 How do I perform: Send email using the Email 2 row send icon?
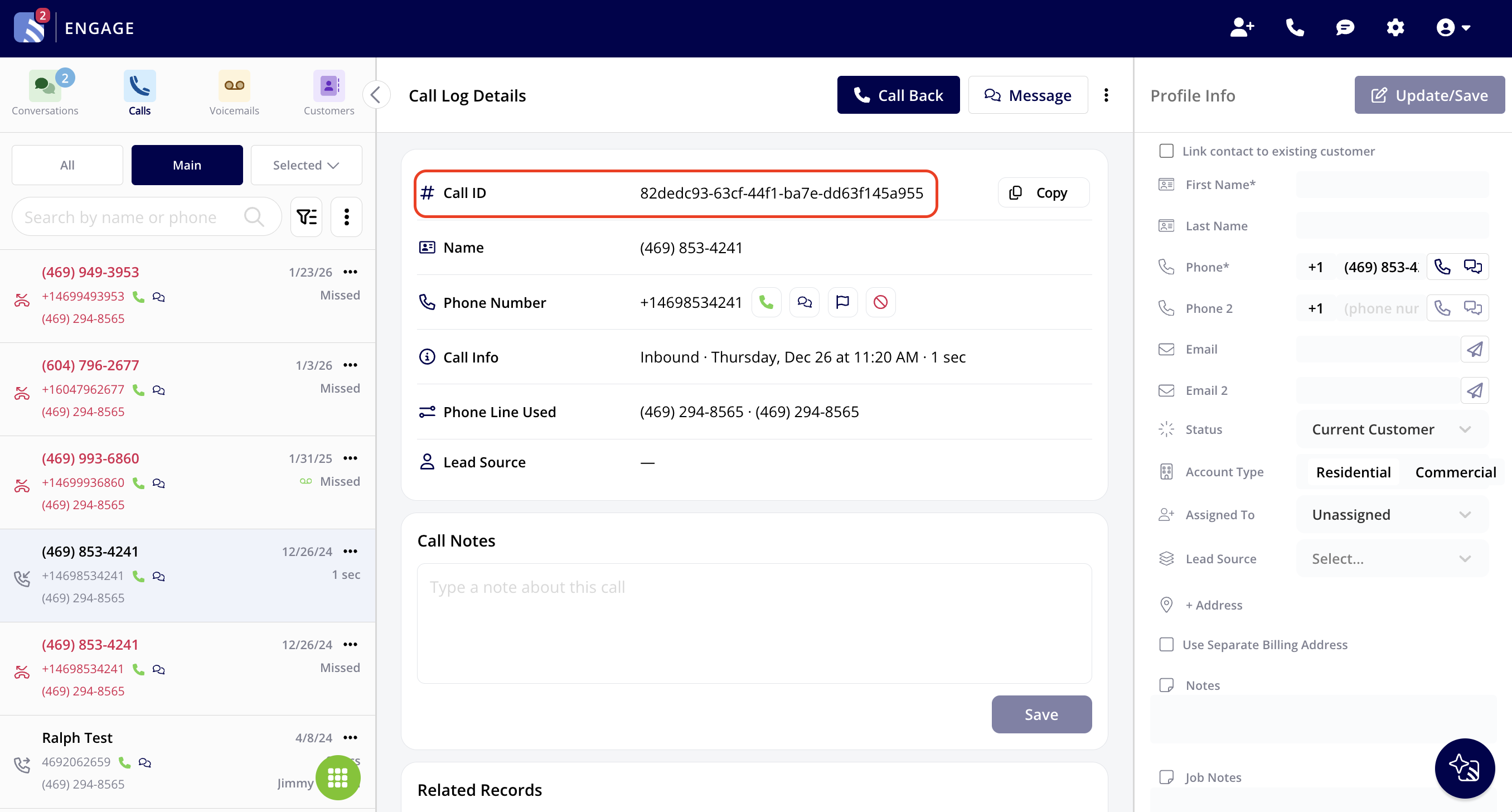[x=1475, y=390]
